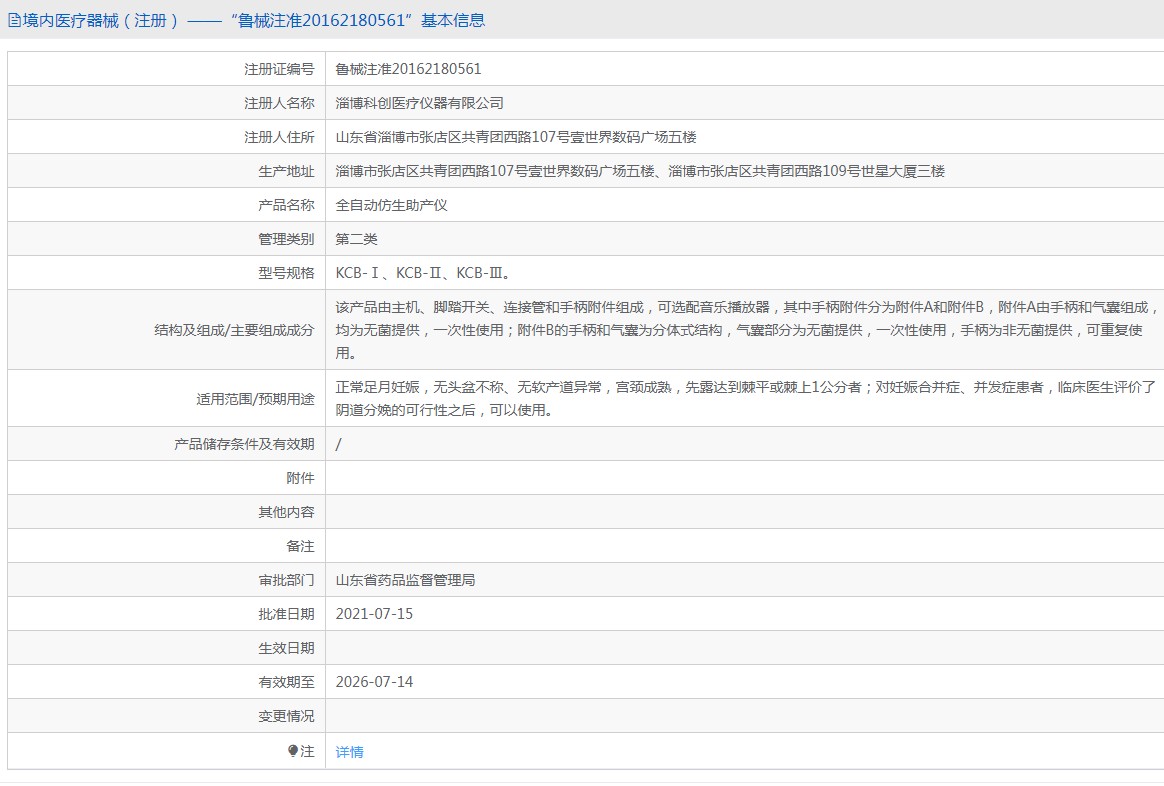Click the 有效期至 label
This screenshot has height=786, width=1164.
tap(287, 683)
